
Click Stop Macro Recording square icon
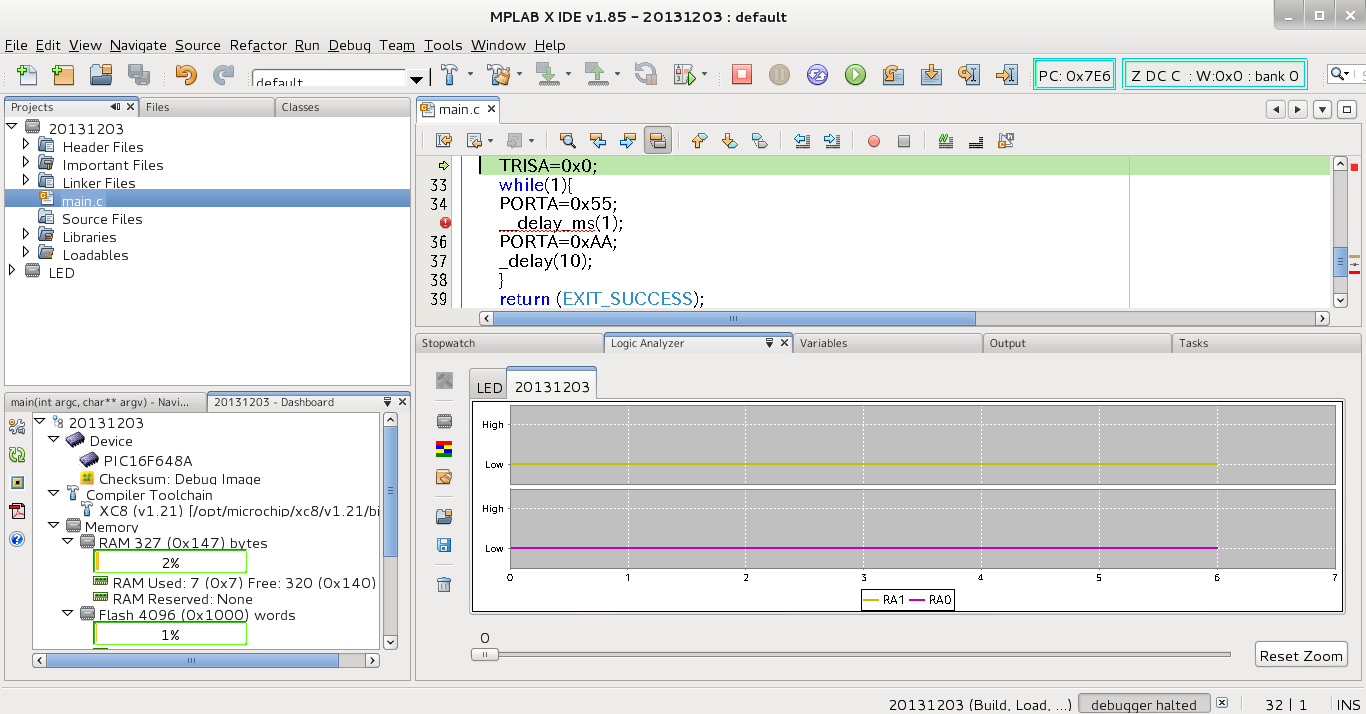click(904, 142)
